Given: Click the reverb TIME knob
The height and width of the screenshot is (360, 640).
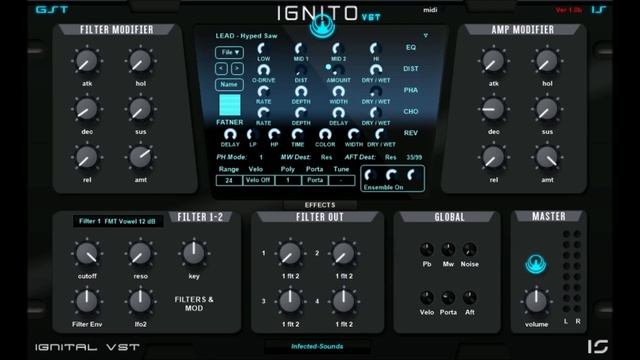Looking at the screenshot, I should point(298,134).
